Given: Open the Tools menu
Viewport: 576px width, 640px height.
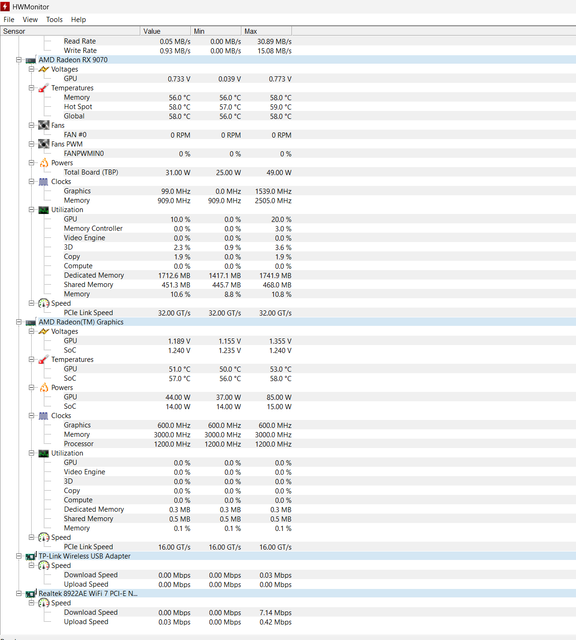Looking at the screenshot, I should click(x=54, y=20).
